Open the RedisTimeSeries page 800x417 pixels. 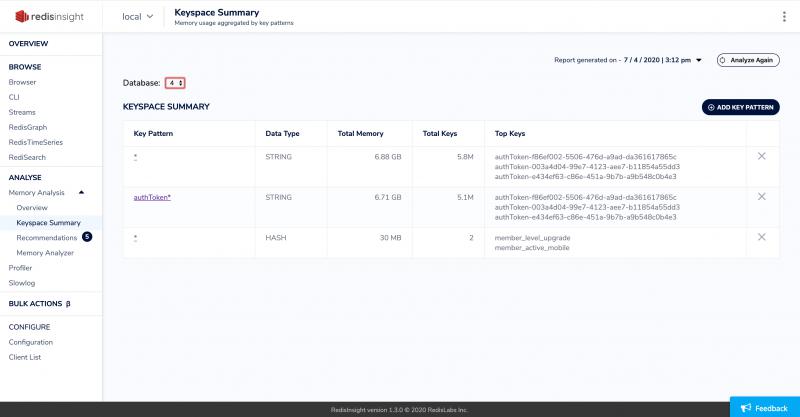click(36, 142)
